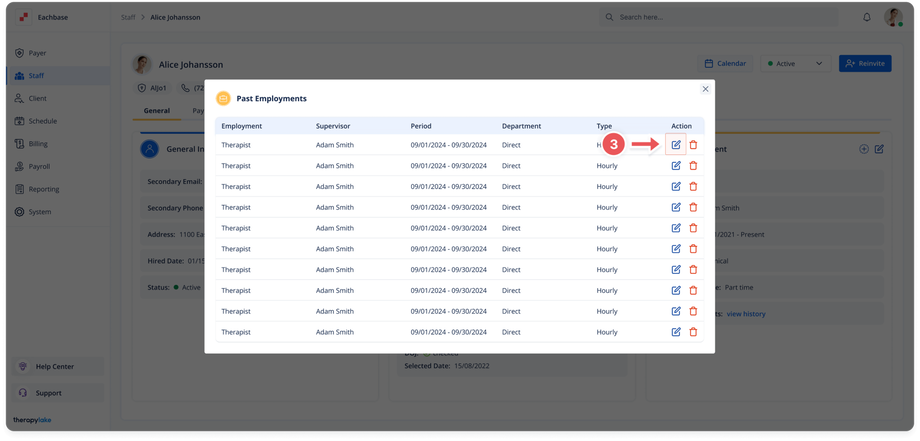
Task: Open user profile avatar in top bar
Action: tap(893, 17)
